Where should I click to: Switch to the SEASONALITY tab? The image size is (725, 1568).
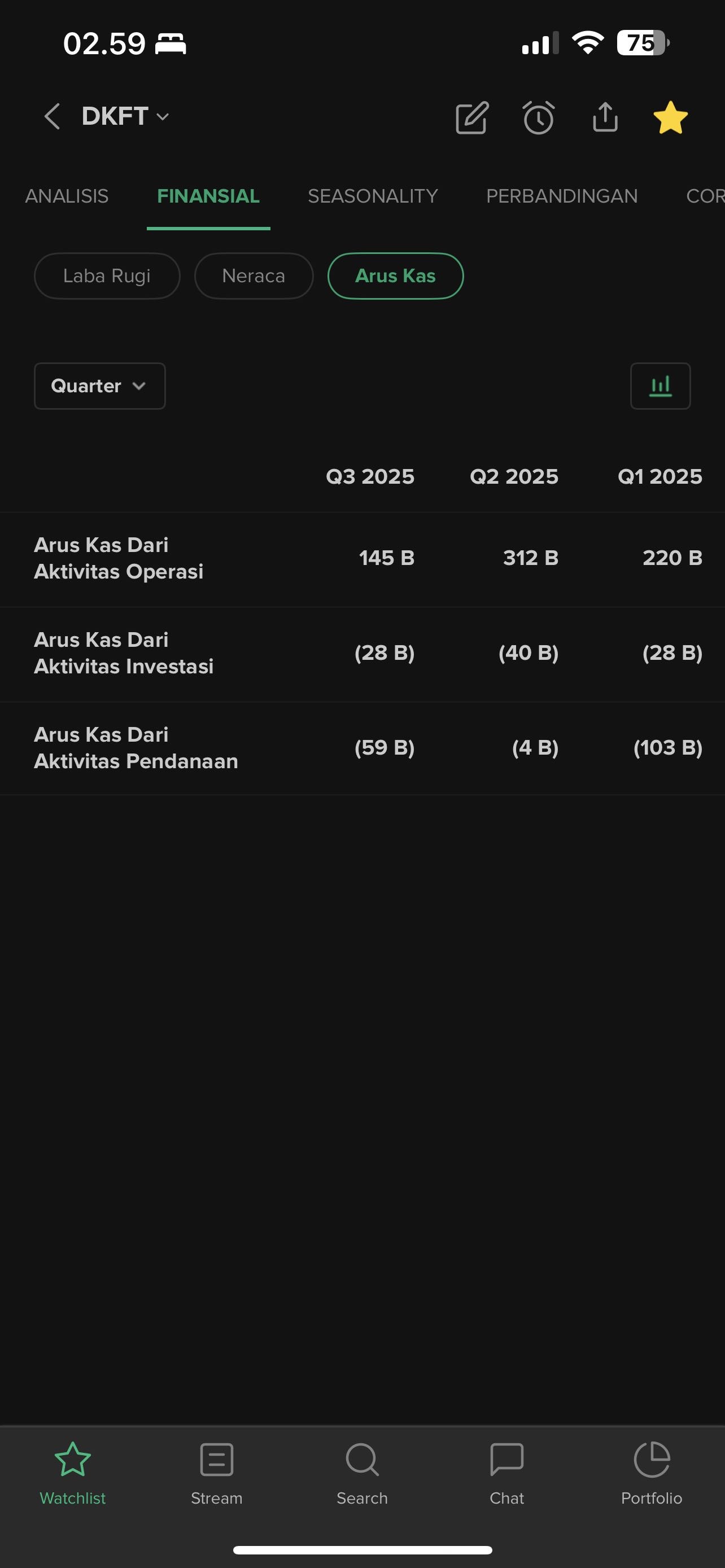(x=373, y=196)
